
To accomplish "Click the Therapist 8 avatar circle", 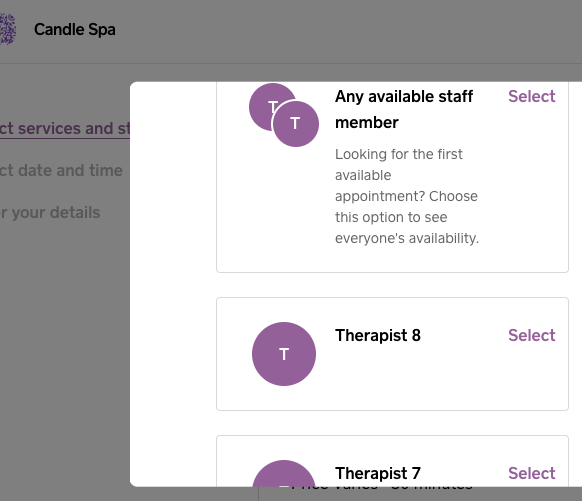I will tap(284, 354).
